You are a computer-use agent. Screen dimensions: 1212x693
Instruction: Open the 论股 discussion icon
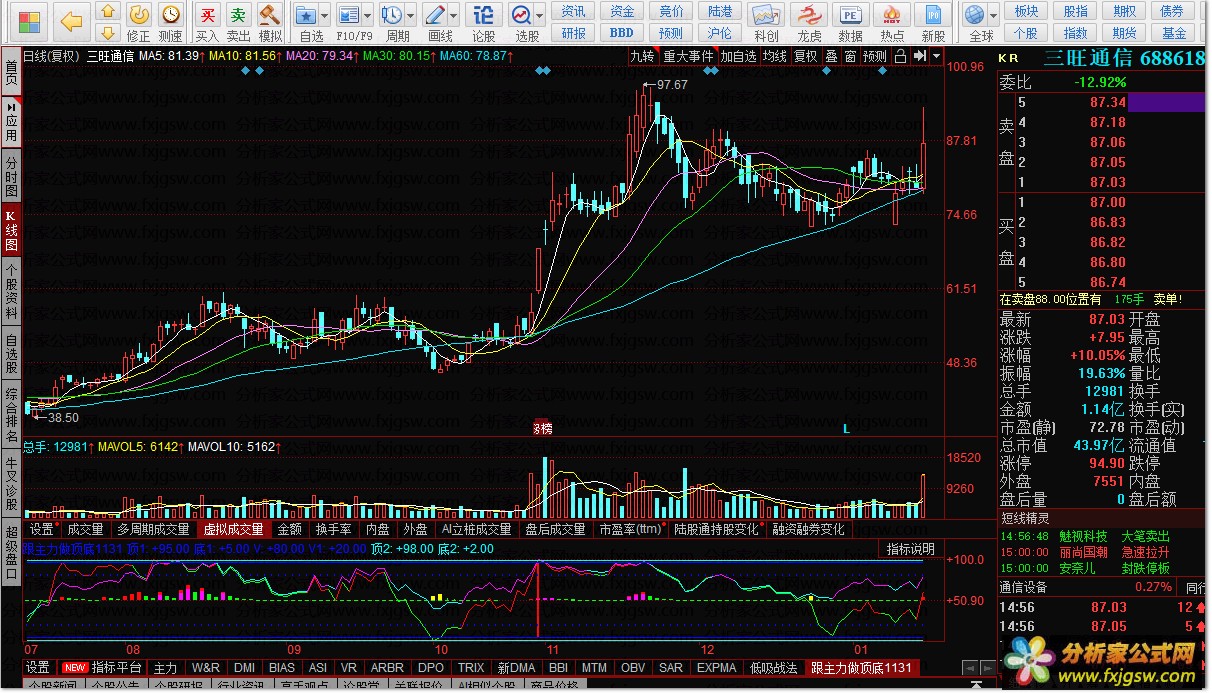click(484, 15)
